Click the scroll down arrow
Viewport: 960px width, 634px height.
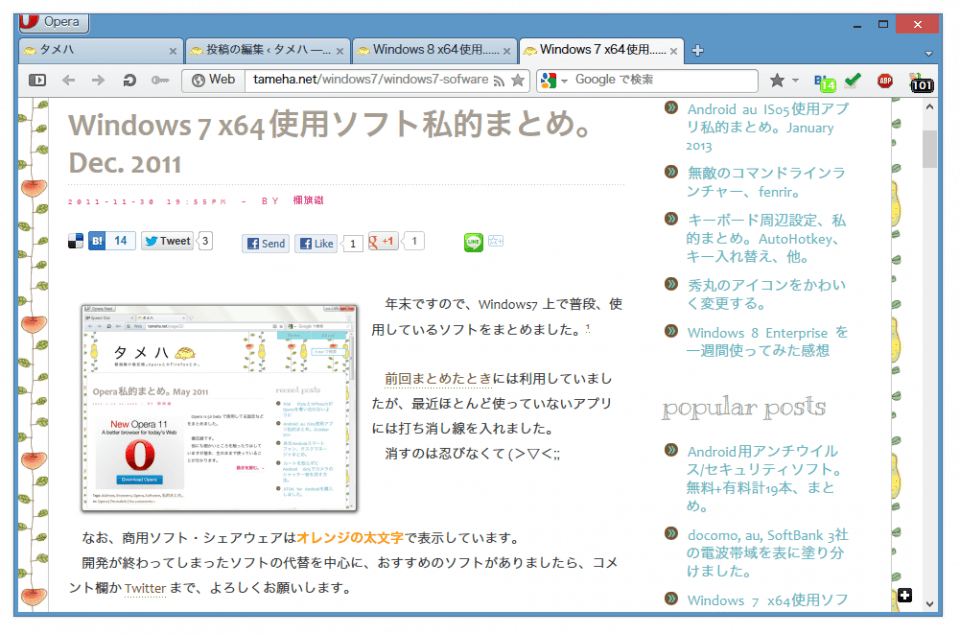pyautogui.click(x=929, y=604)
